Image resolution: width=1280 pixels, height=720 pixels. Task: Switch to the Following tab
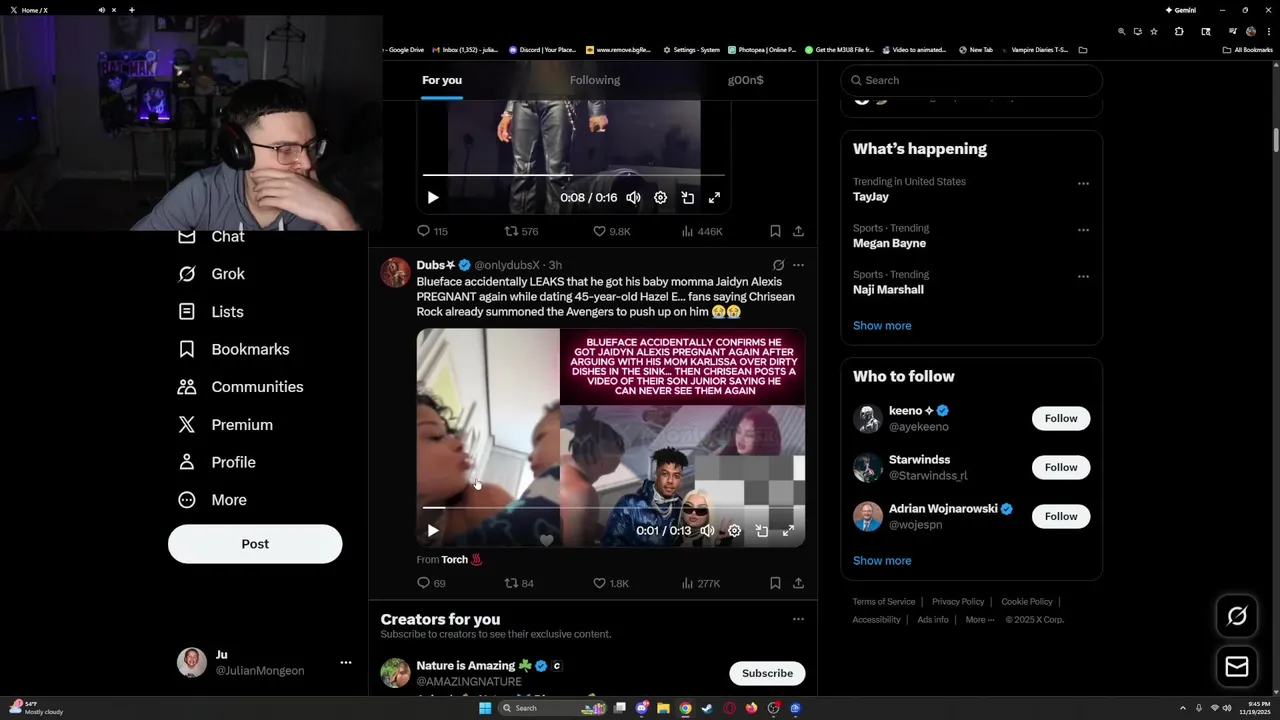point(595,80)
